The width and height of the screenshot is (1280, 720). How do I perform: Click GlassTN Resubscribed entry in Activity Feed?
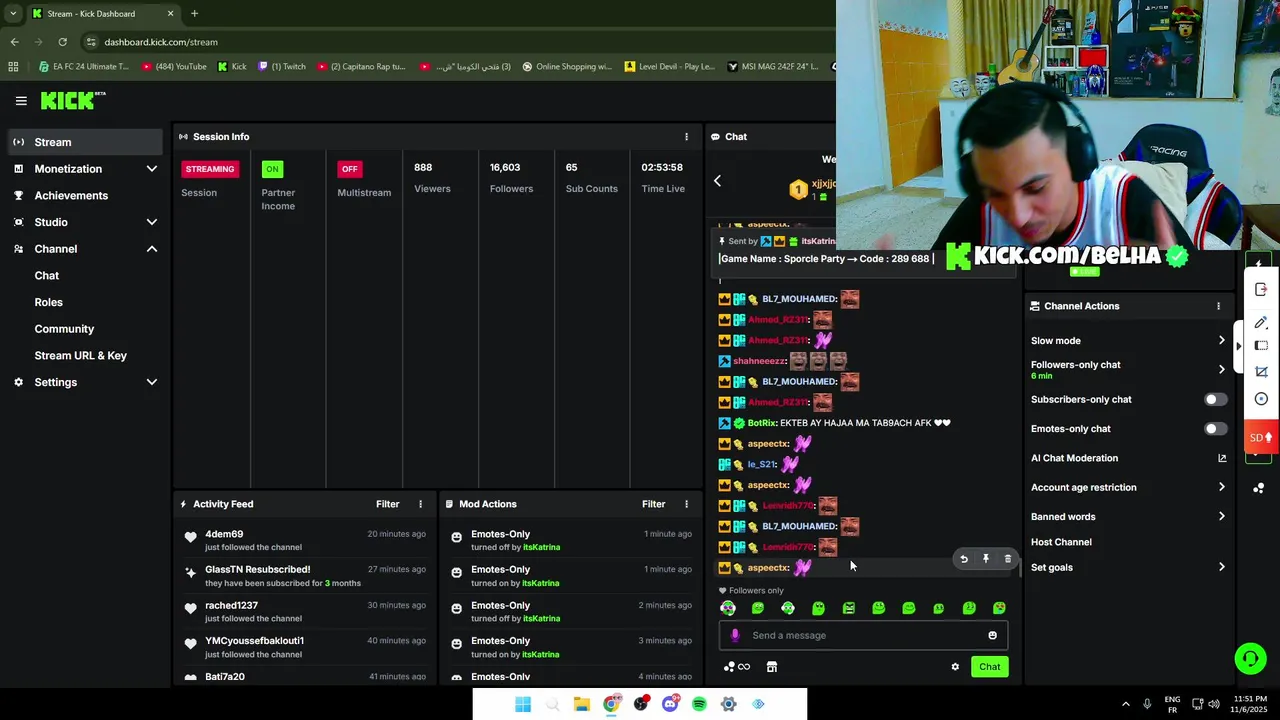[304, 576]
